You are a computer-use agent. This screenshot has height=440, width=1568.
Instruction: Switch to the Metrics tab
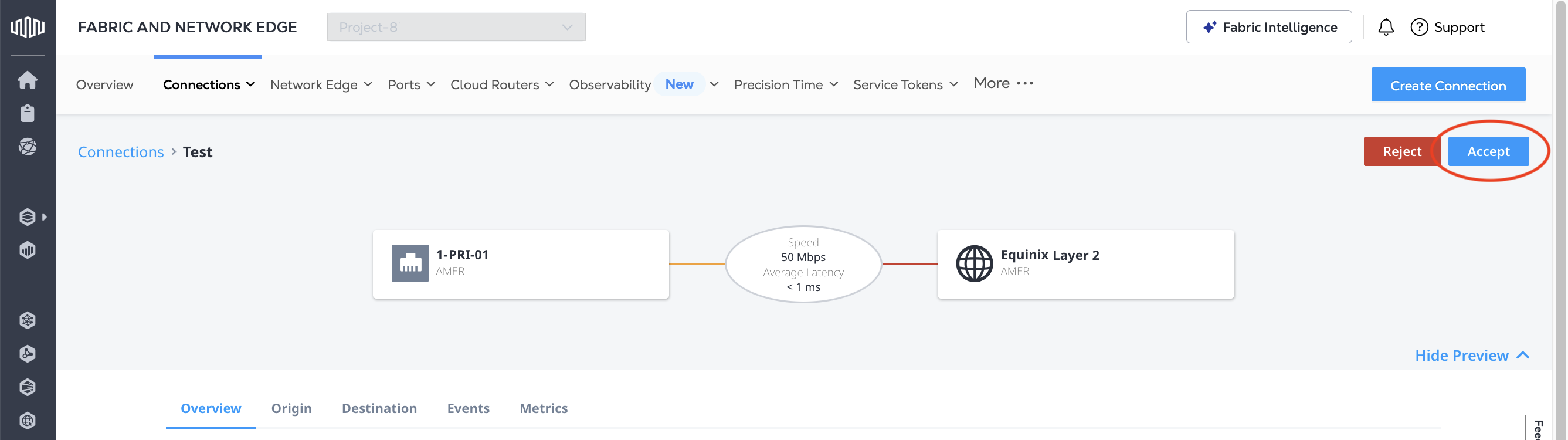(543, 408)
